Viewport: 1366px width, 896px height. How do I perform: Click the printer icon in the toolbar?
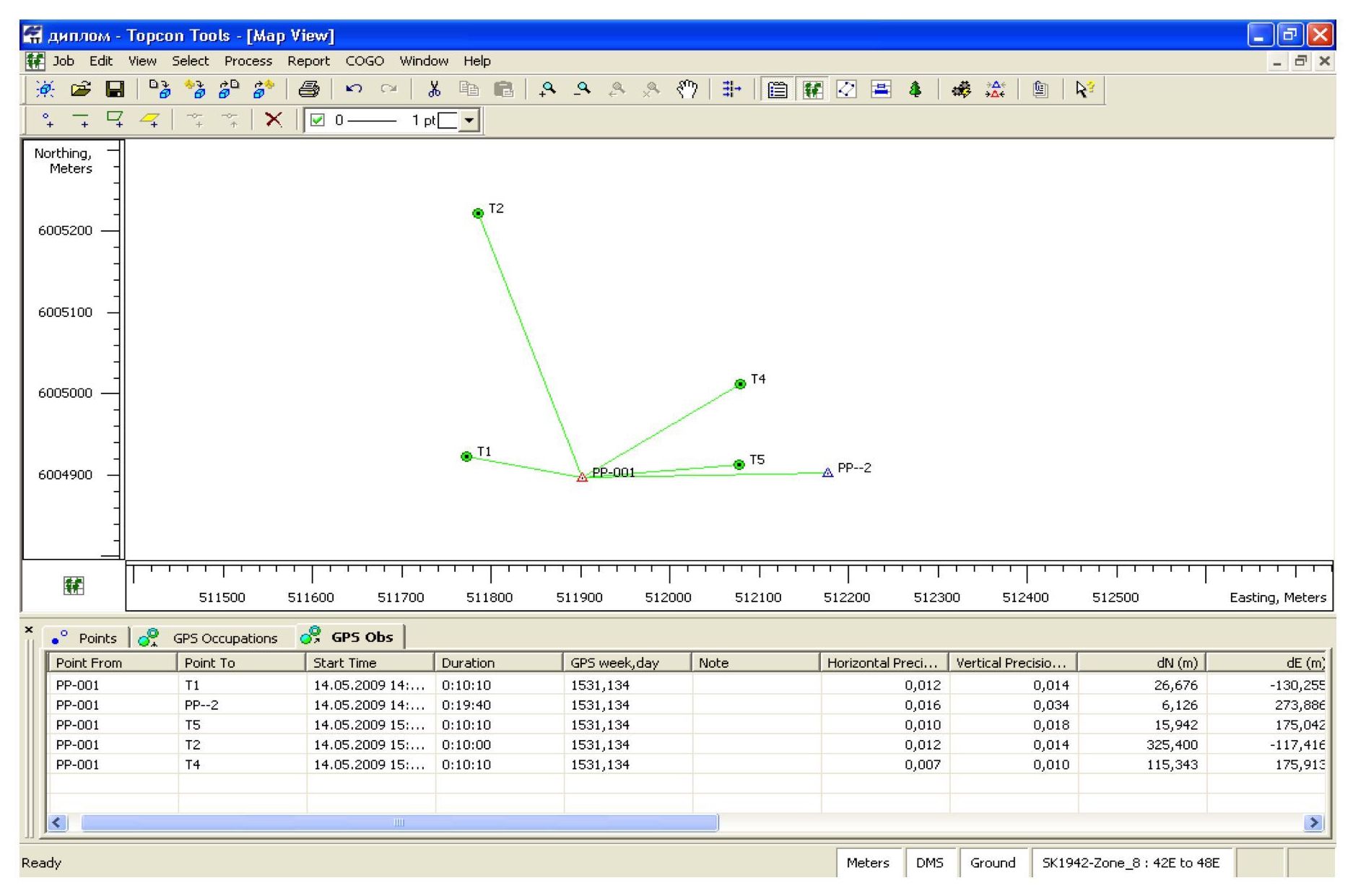pos(309,90)
